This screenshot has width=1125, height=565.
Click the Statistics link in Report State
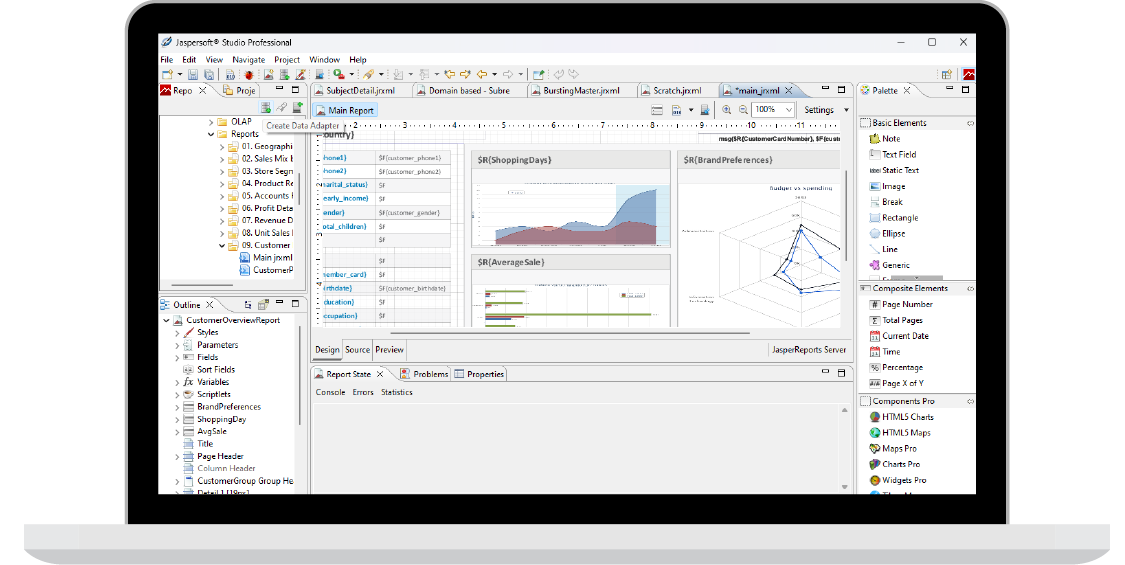[397, 393]
